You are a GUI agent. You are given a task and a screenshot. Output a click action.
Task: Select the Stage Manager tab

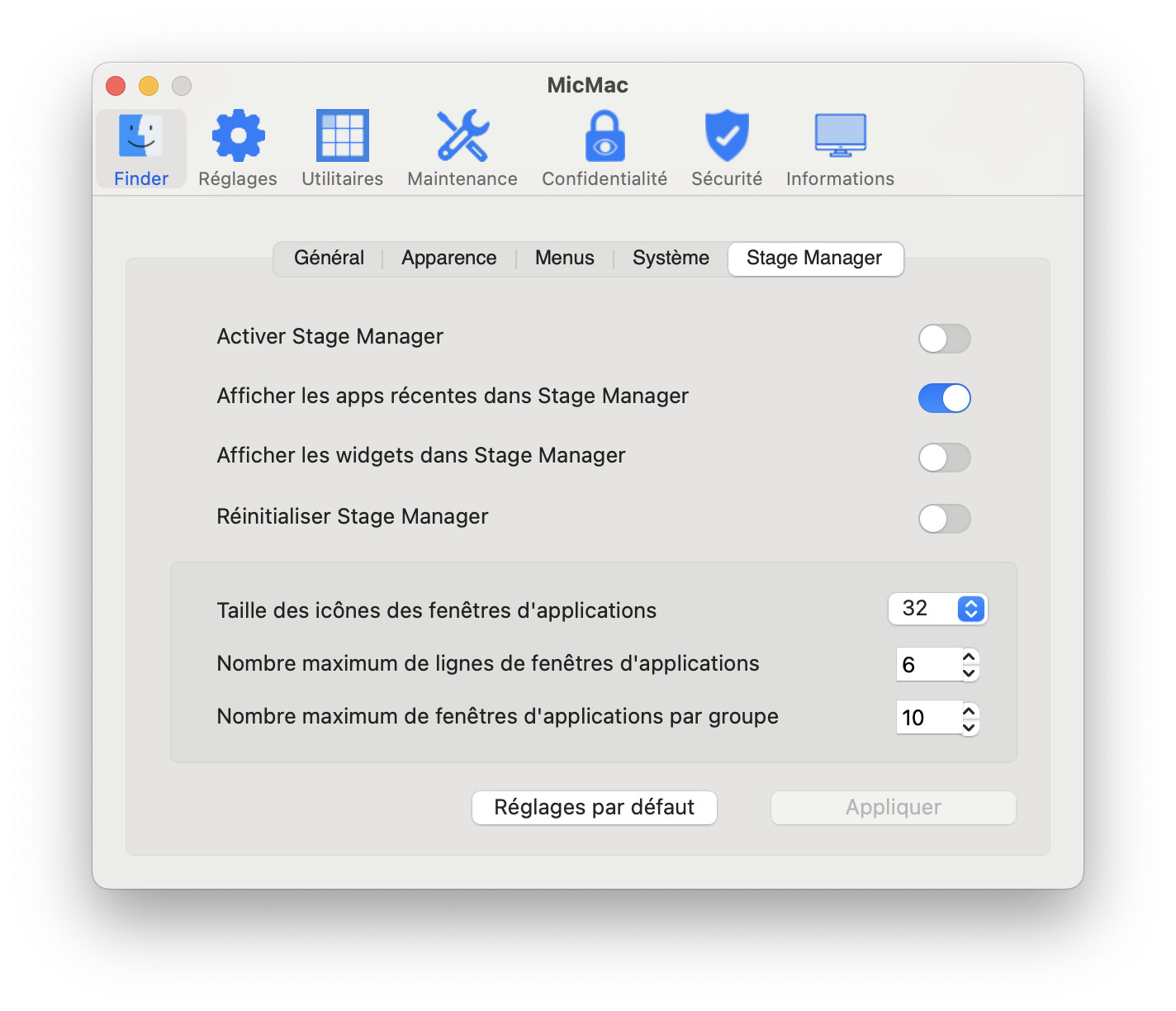coord(815,259)
